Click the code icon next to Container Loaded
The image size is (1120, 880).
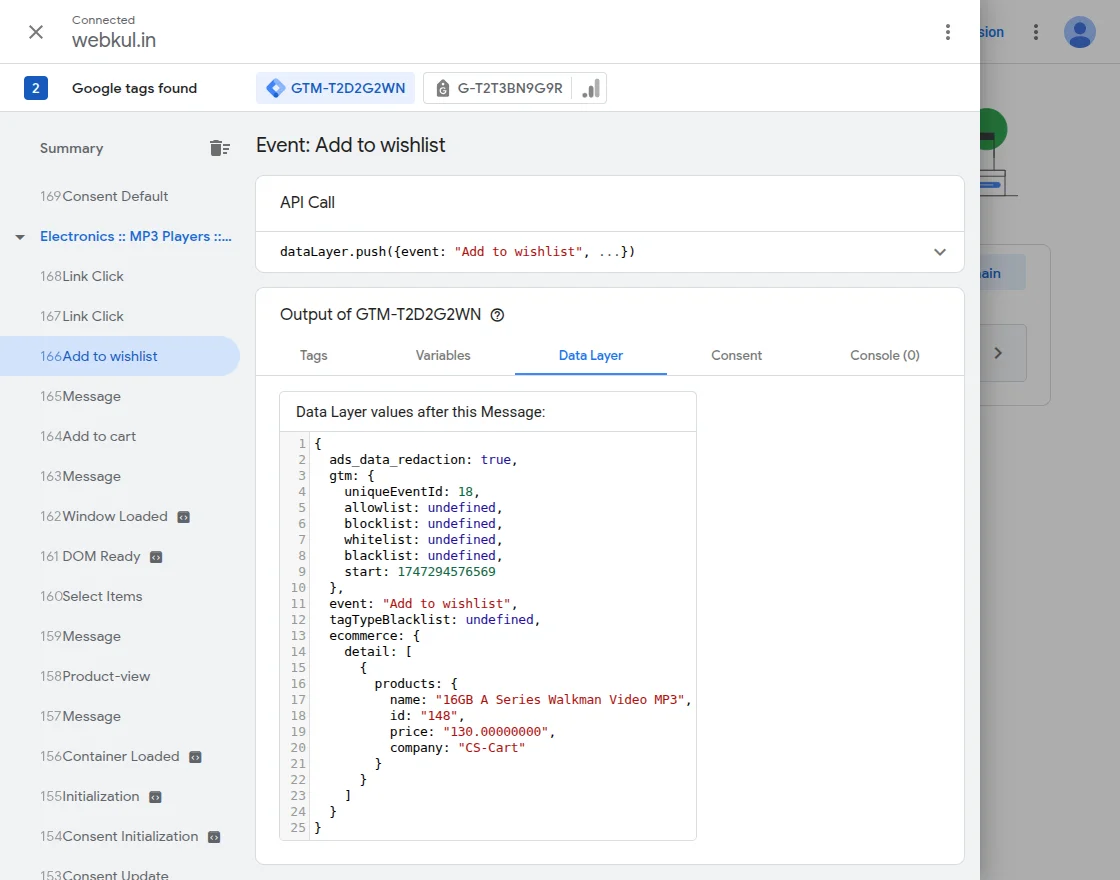click(x=195, y=757)
